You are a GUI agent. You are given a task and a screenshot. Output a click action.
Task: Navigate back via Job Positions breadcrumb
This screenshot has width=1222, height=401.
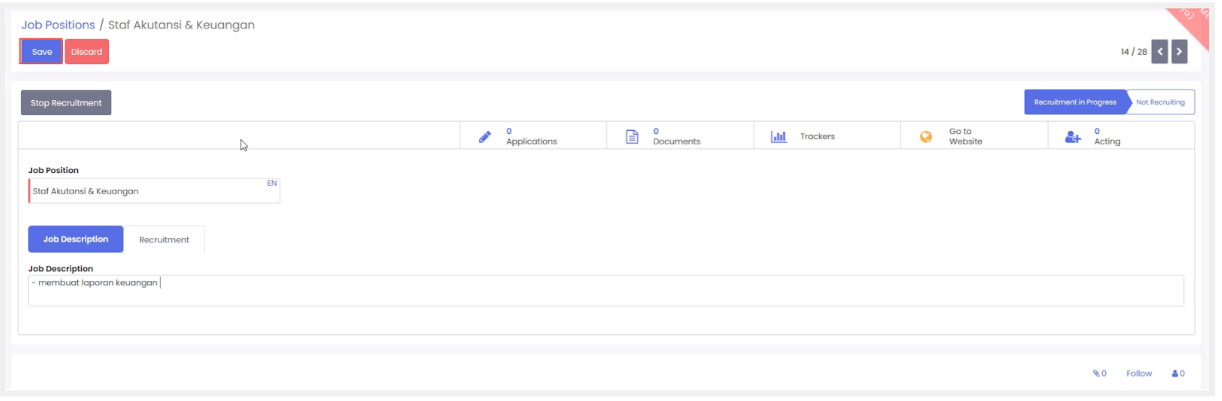pos(58,24)
